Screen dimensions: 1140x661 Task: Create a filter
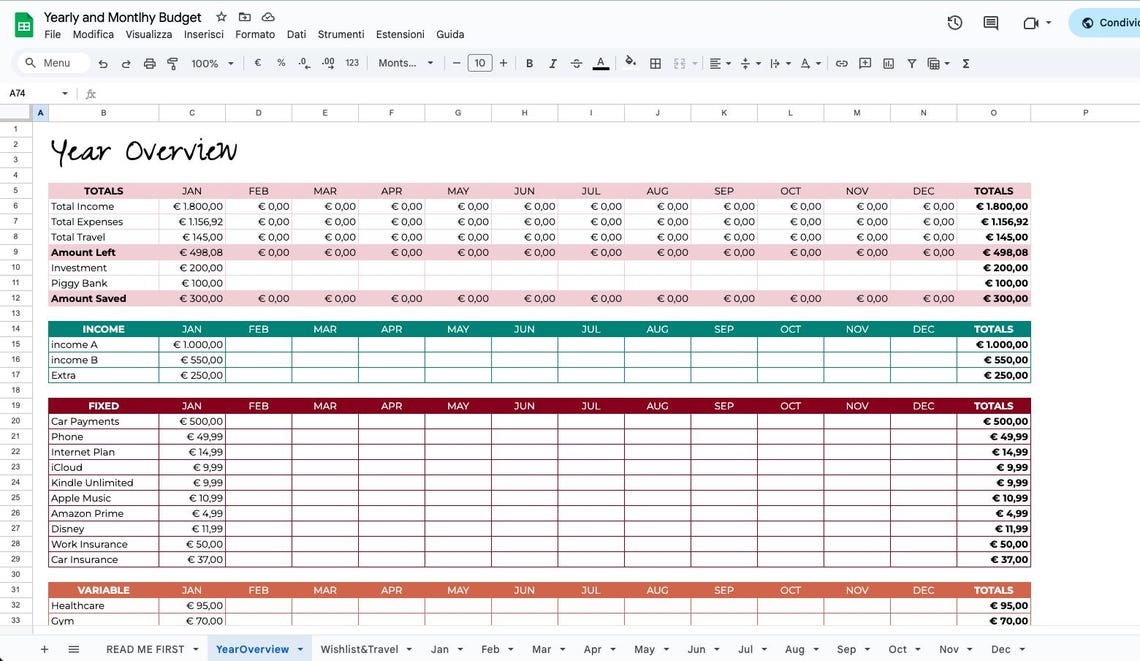tap(911, 62)
